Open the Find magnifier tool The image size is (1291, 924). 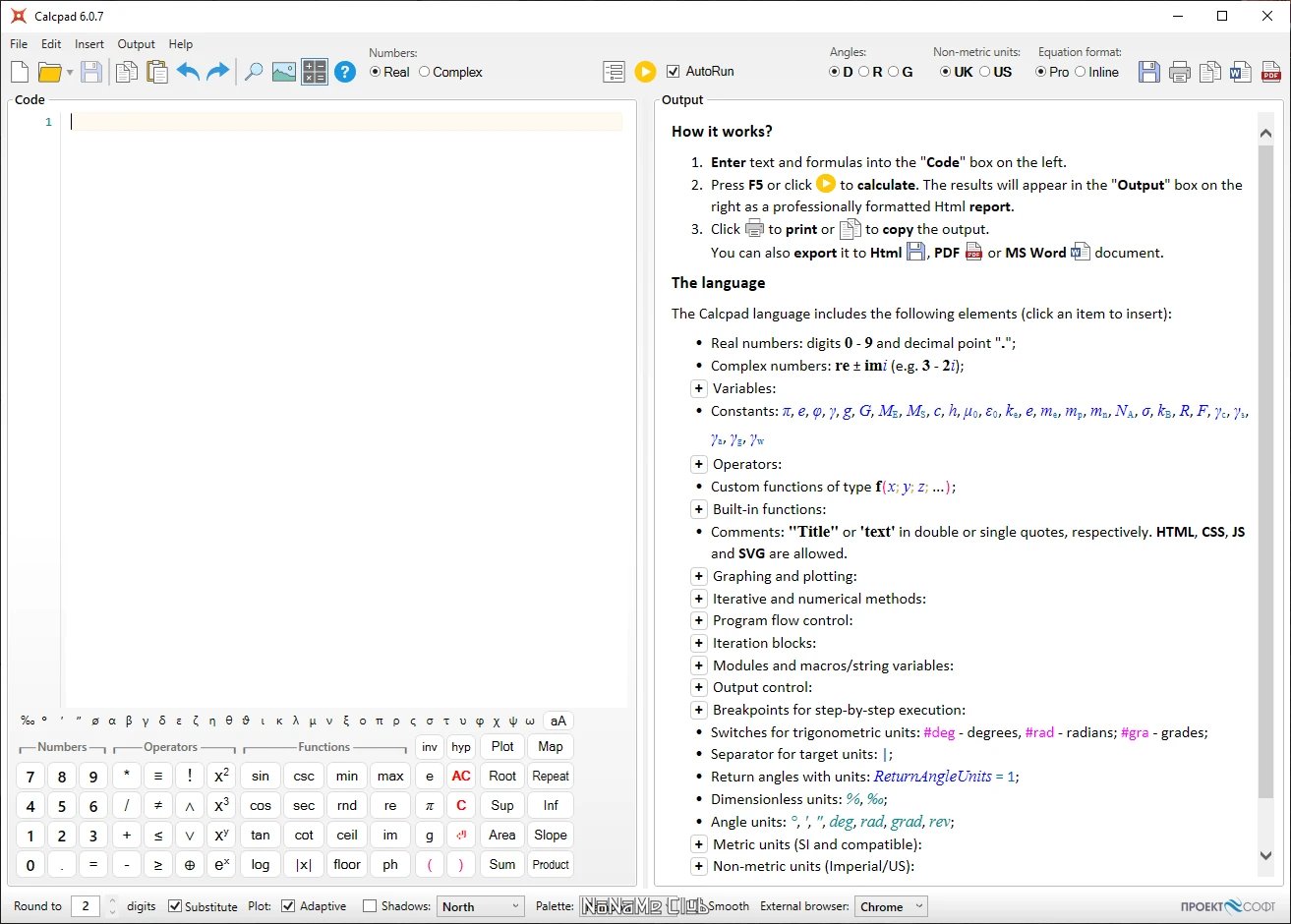(x=254, y=72)
